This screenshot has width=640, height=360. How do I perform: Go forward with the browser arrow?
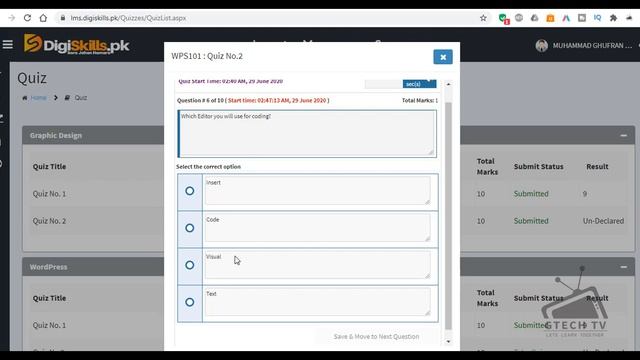[x=11, y=18]
